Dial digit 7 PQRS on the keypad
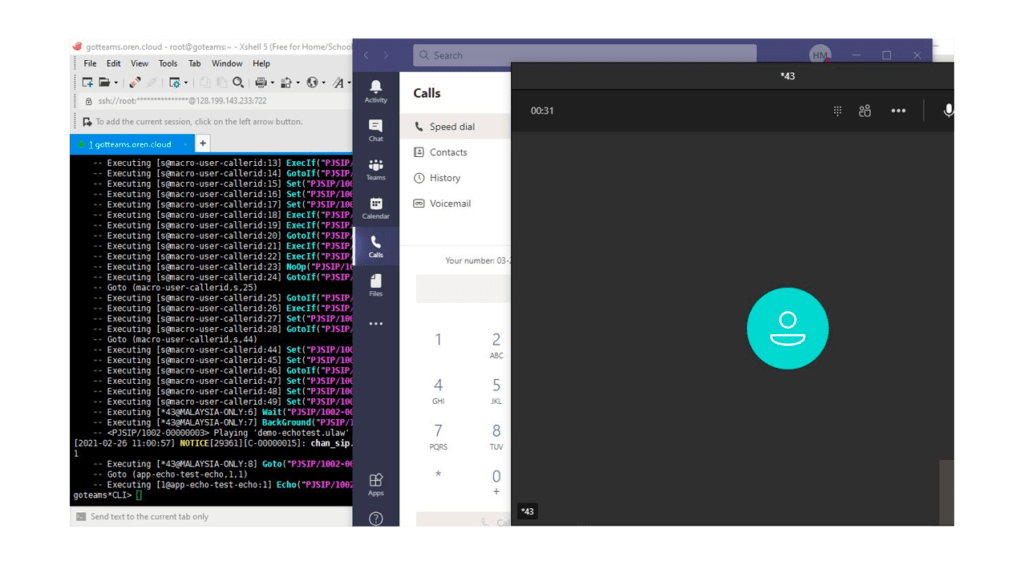This screenshot has height=565, width=1024. (438, 436)
